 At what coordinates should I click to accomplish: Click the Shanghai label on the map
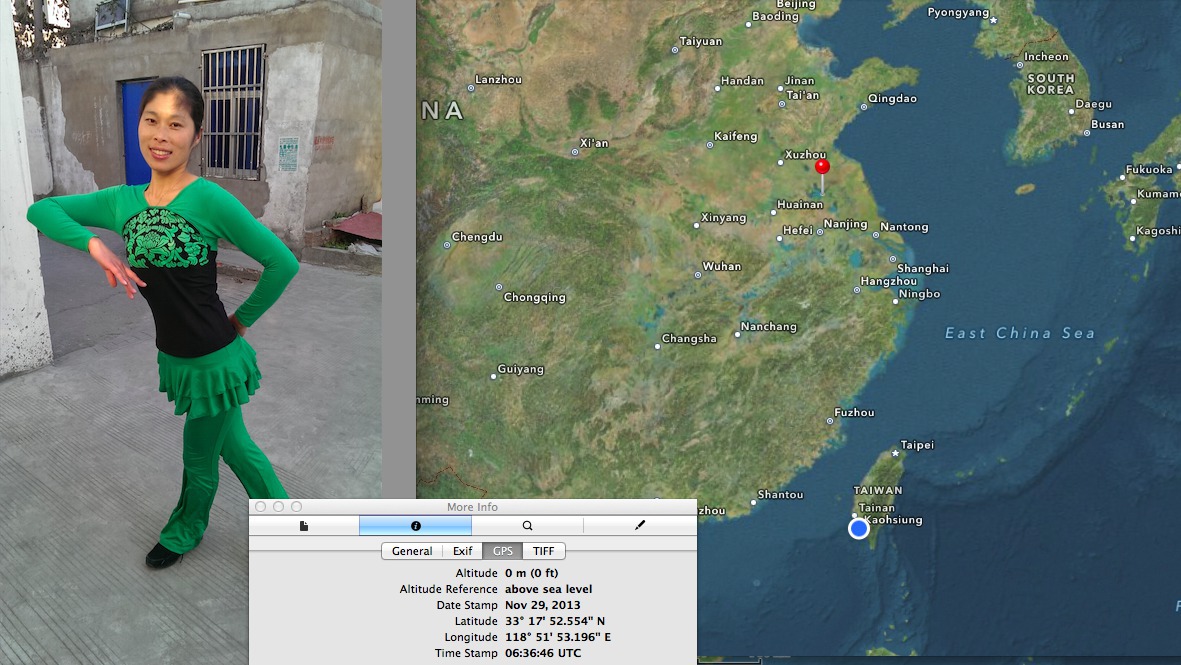coord(923,268)
